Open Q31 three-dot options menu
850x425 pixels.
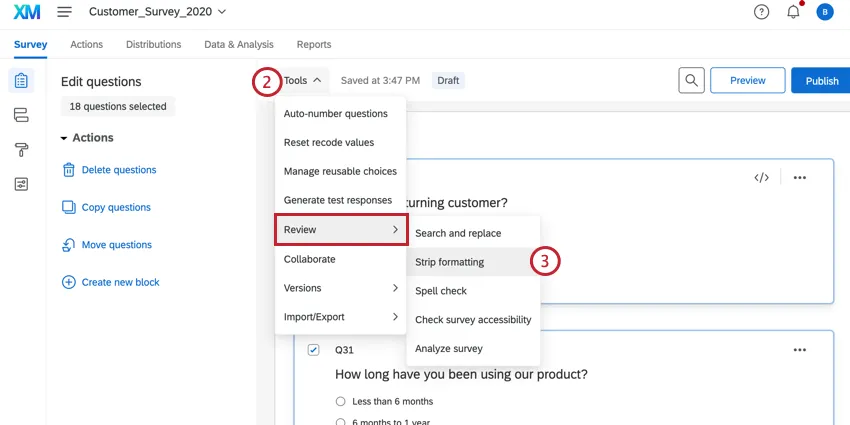point(799,350)
